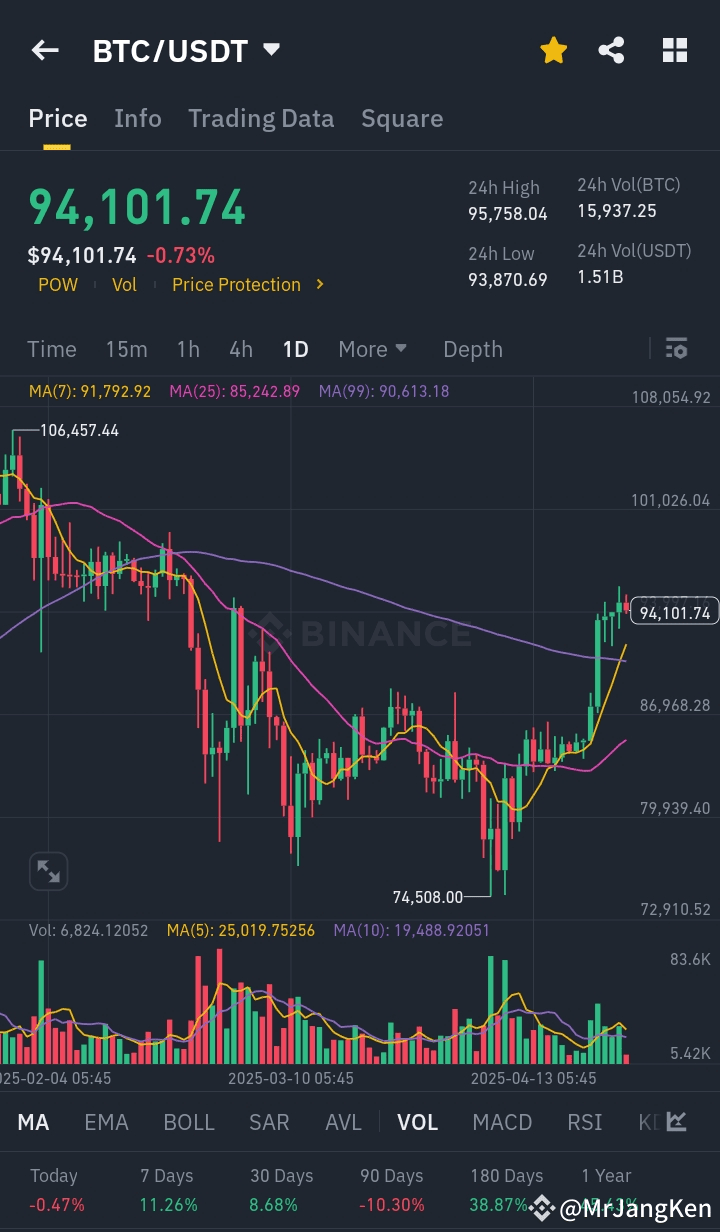Screen dimensions: 720x1232
Task: Toggle the favorite star for BTC/USDT
Action: (x=553, y=50)
